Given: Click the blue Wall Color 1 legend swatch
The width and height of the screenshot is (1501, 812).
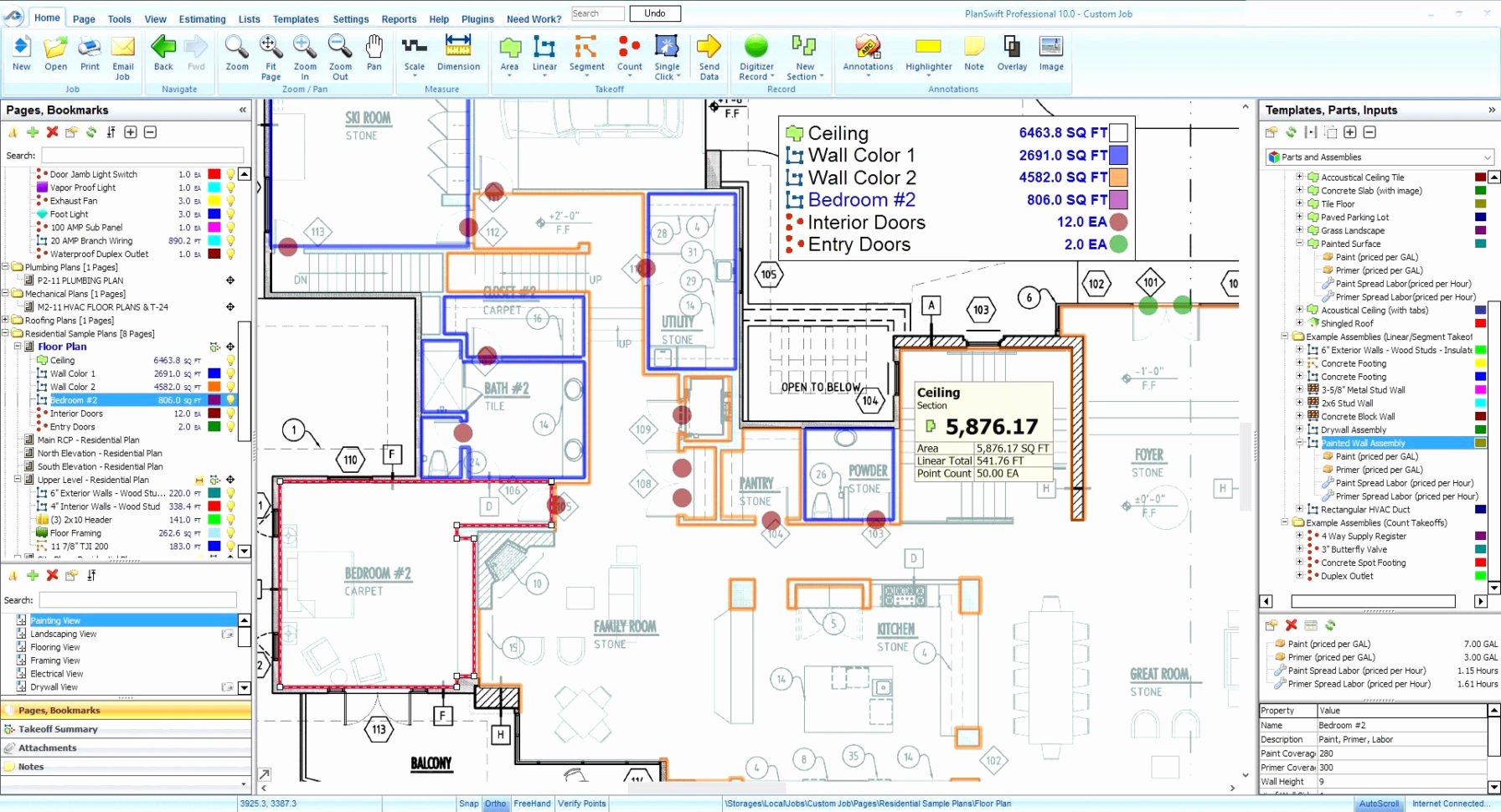Looking at the screenshot, I should 1117,155.
